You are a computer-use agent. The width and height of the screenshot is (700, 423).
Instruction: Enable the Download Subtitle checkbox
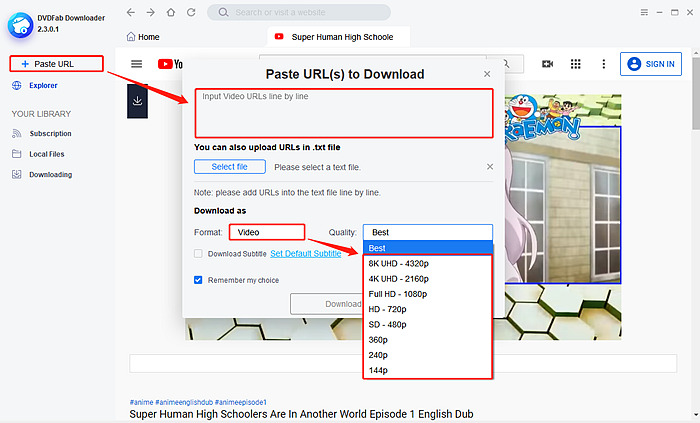(198, 254)
